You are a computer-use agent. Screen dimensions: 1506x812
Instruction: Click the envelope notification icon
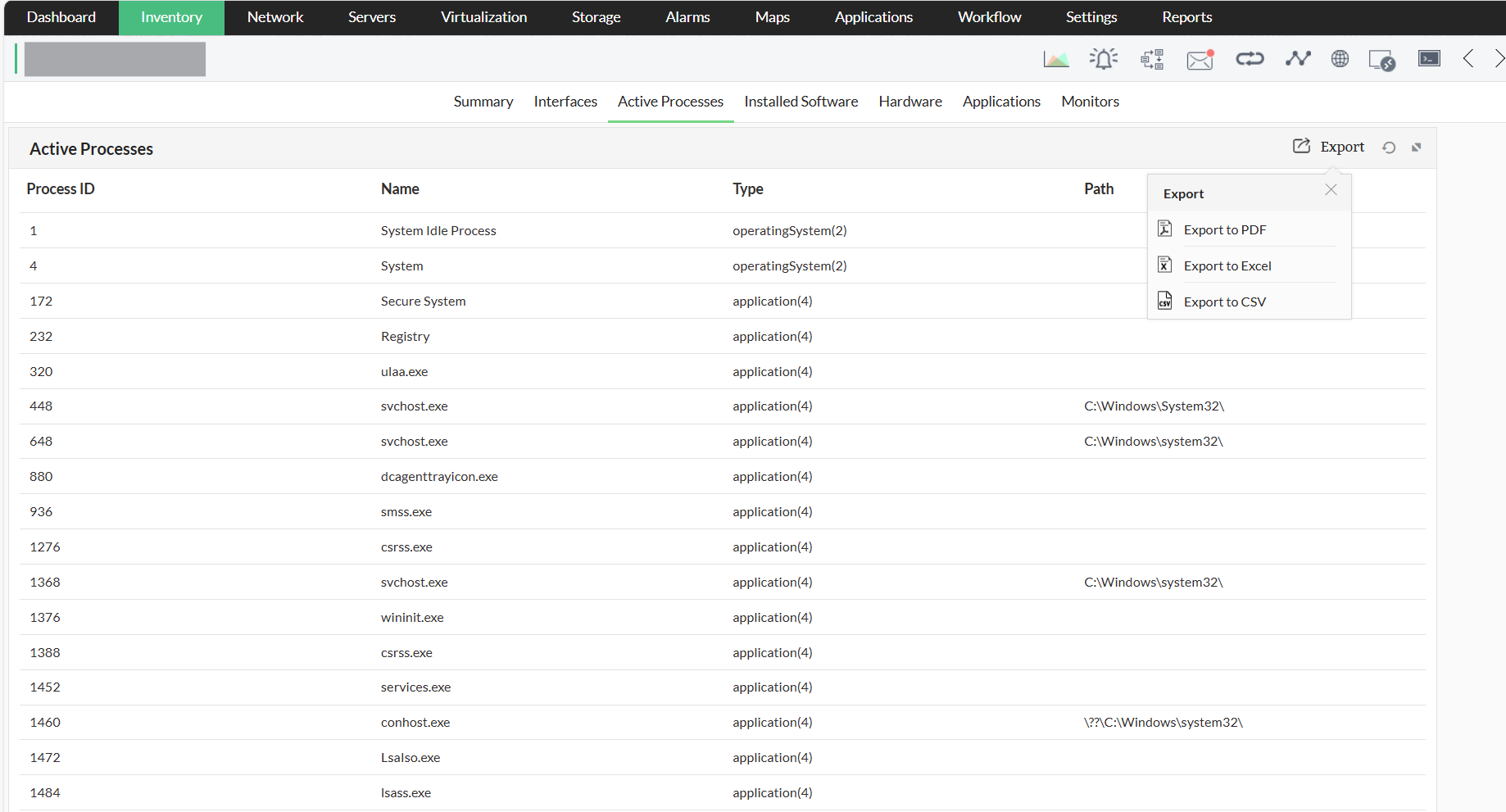pyautogui.click(x=1200, y=59)
